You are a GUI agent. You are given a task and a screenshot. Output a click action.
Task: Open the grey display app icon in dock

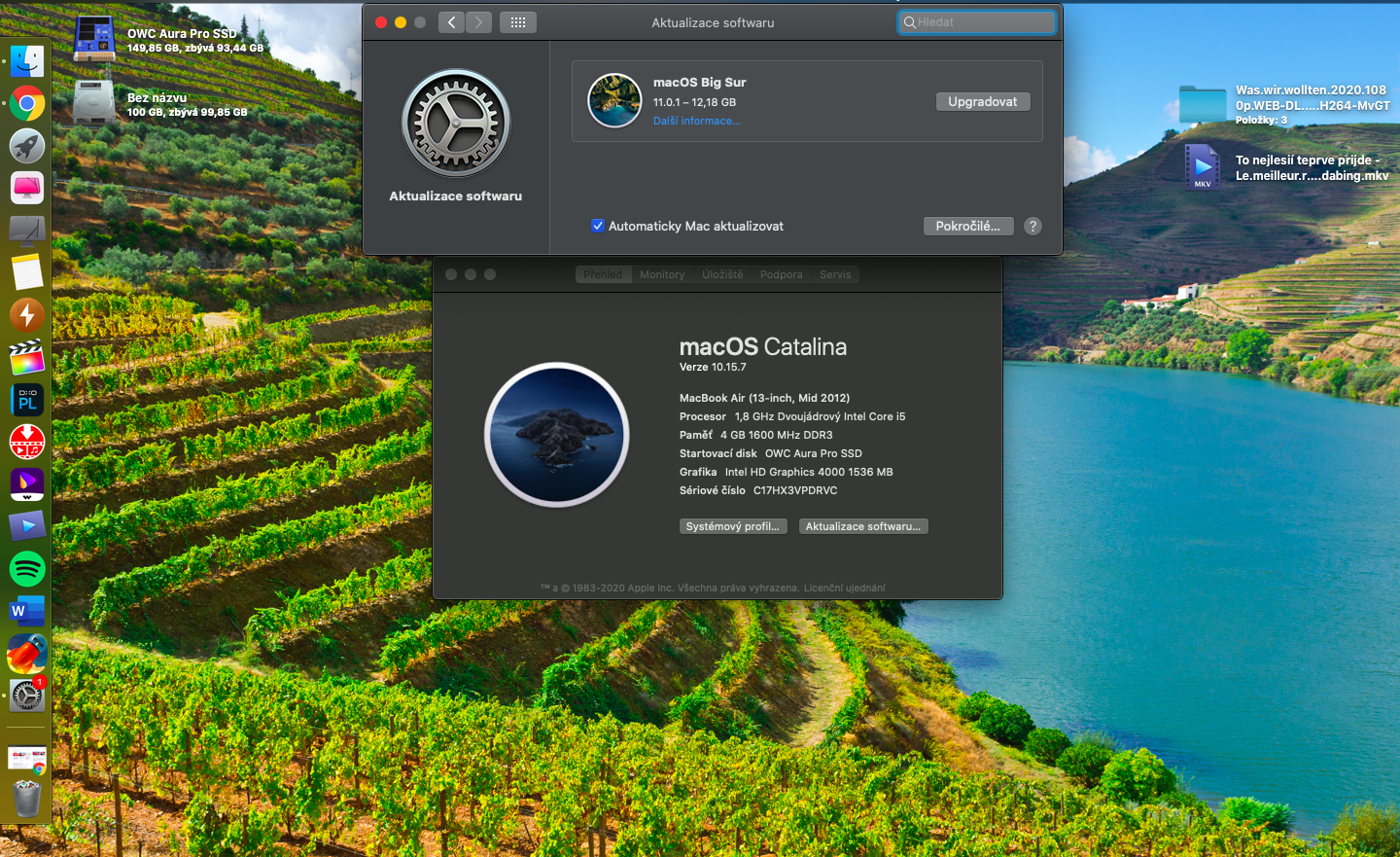click(x=27, y=231)
